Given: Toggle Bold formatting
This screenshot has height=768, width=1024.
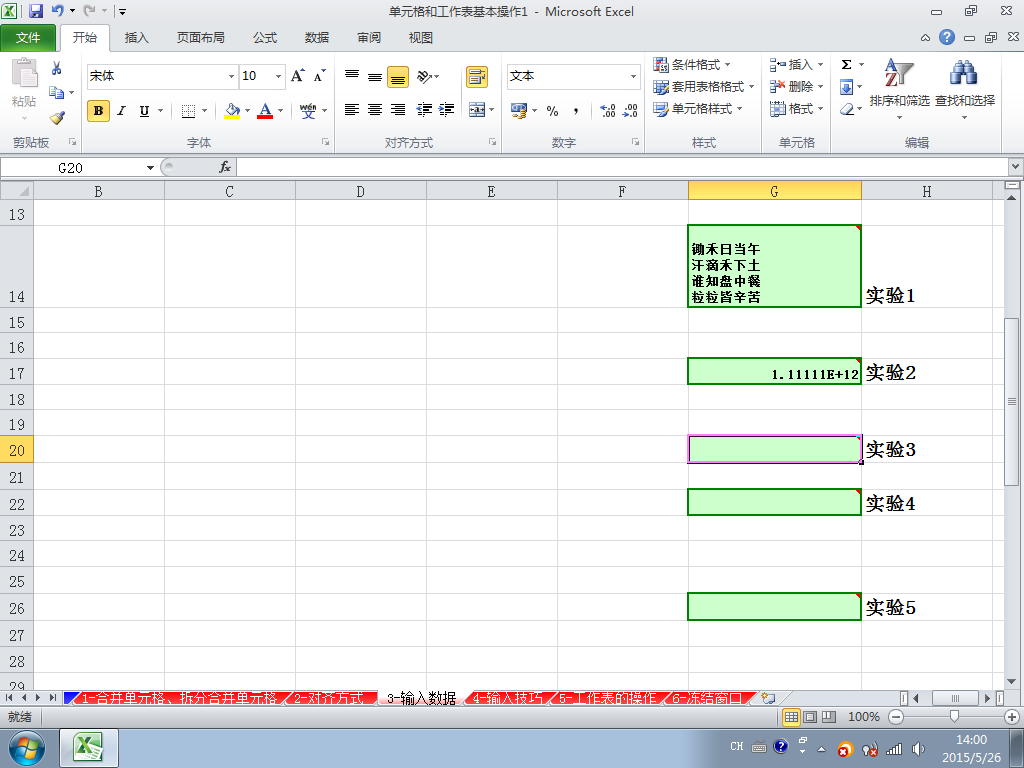Looking at the screenshot, I should pyautogui.click(x=99, y=111).
